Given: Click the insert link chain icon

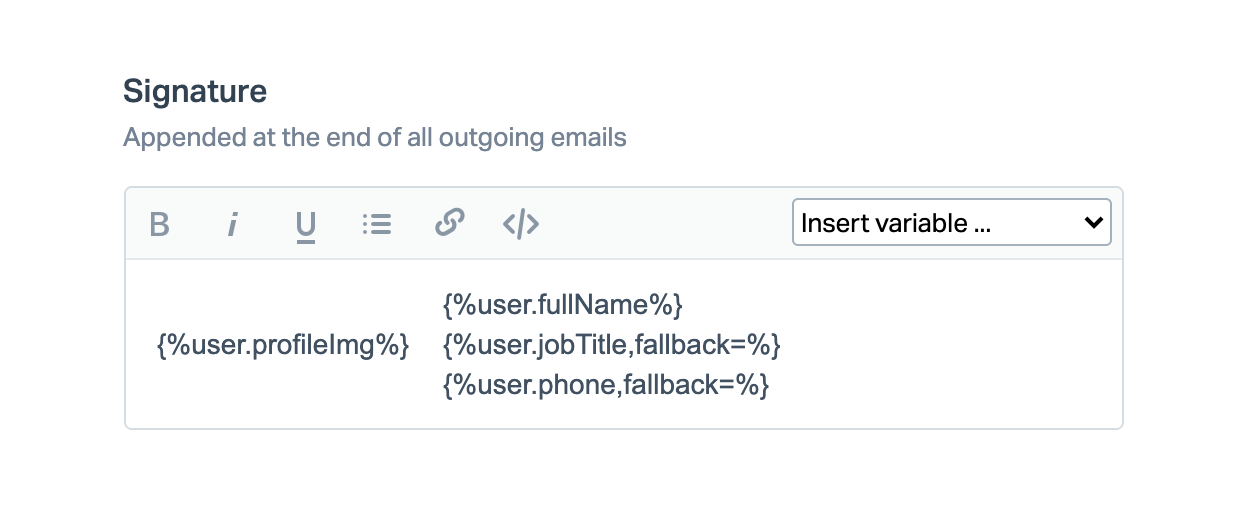Looking at the screenshot, I should click(449, 223).
